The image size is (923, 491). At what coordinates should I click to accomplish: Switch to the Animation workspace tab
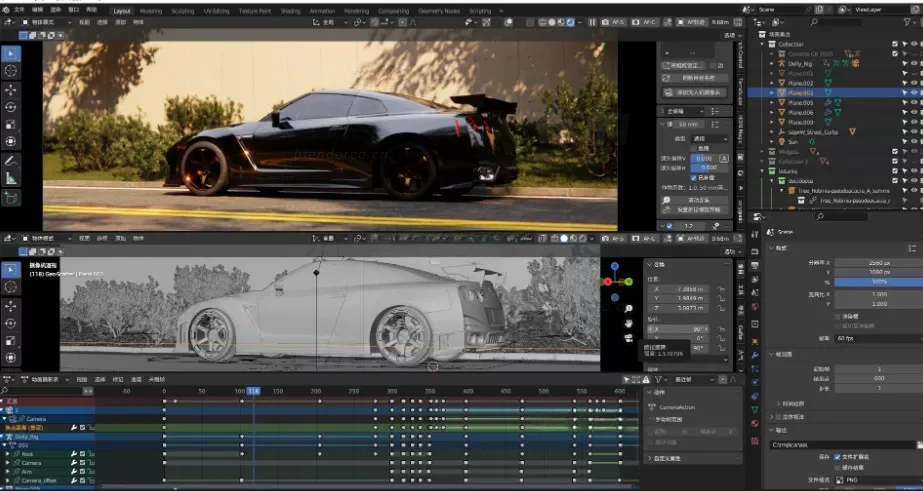pyautogui.click(x=323, y=11)
